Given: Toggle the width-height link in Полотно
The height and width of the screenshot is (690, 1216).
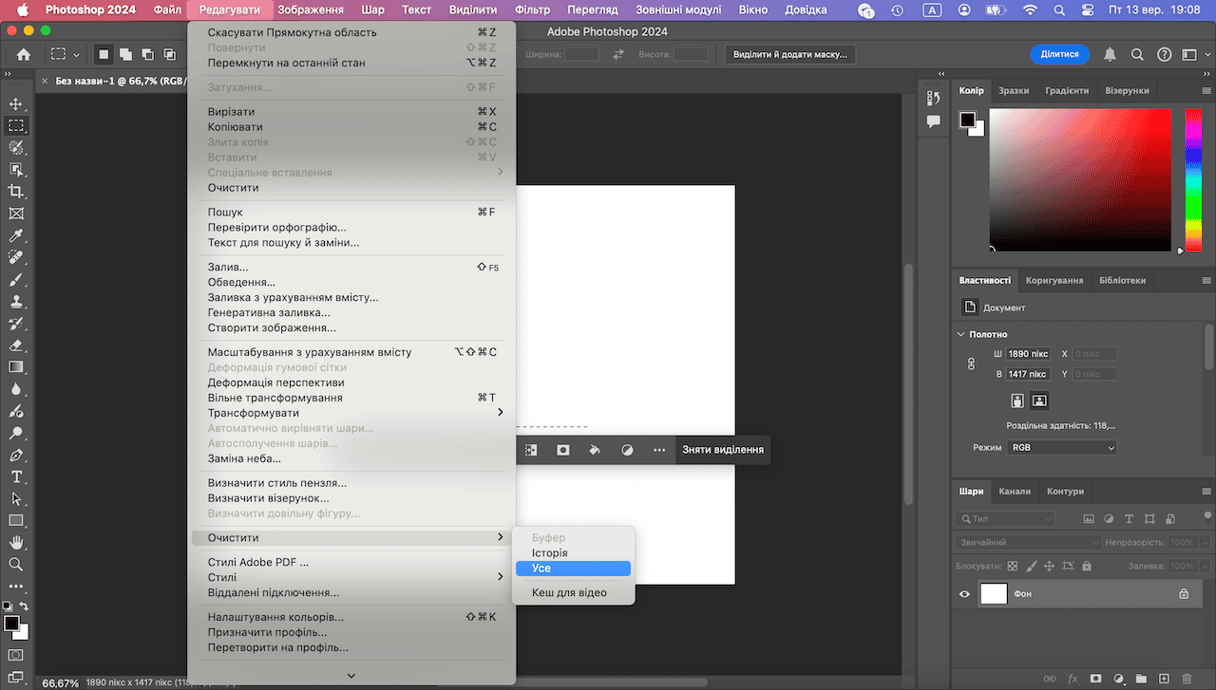Looking at the screenshot, I should coord(971,364).
